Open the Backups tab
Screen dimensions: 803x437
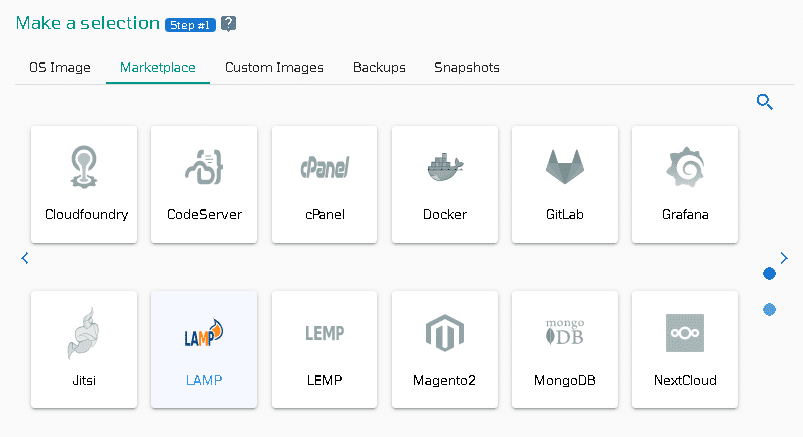tap(379, 68)
